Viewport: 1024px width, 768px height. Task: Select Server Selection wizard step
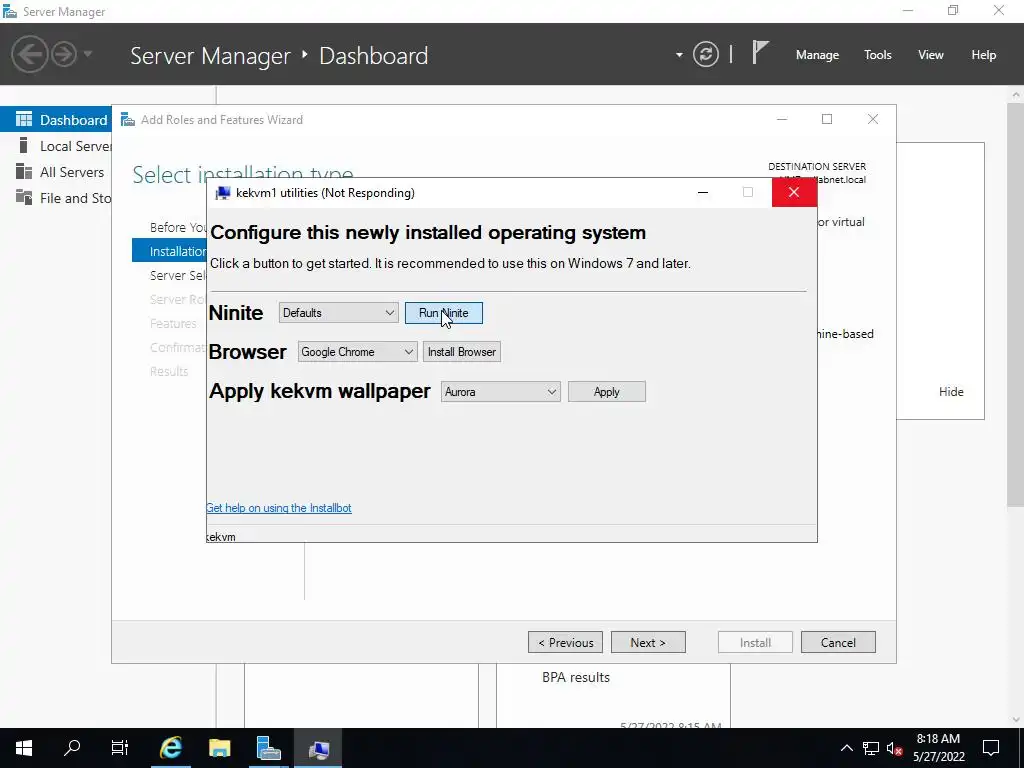coord(178,275)
